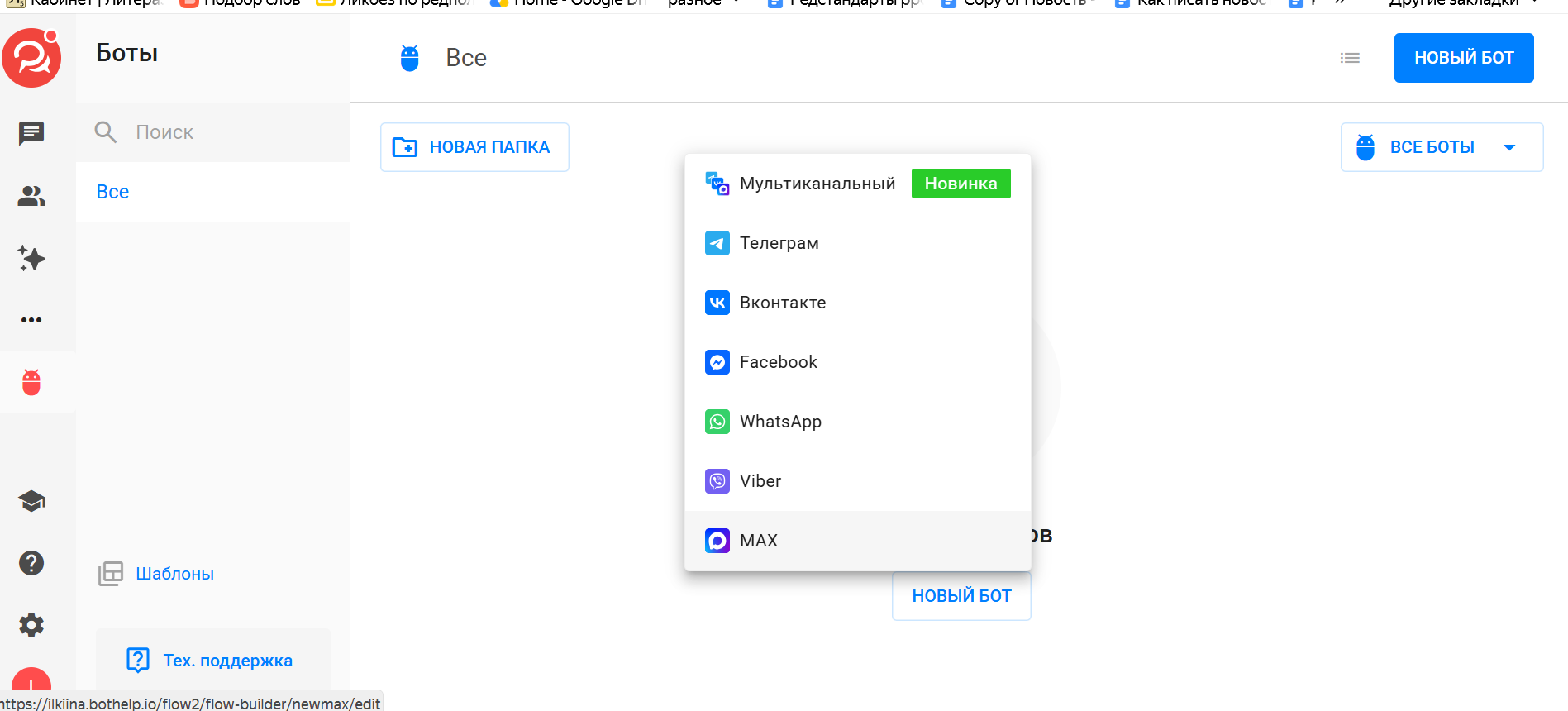Click the outlined НОВЫЙ БОТ button below the menu

(x=961, y=596)
